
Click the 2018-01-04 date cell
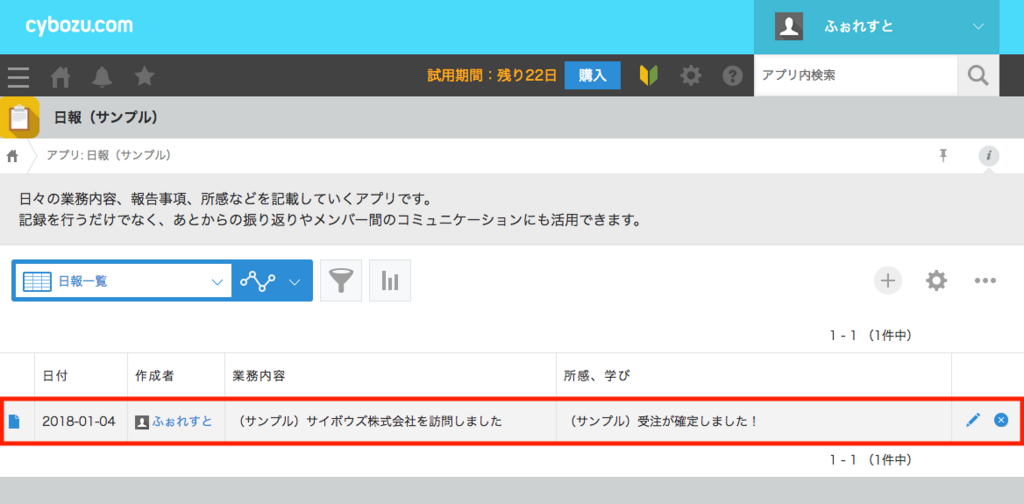click(x=79, y=421)
